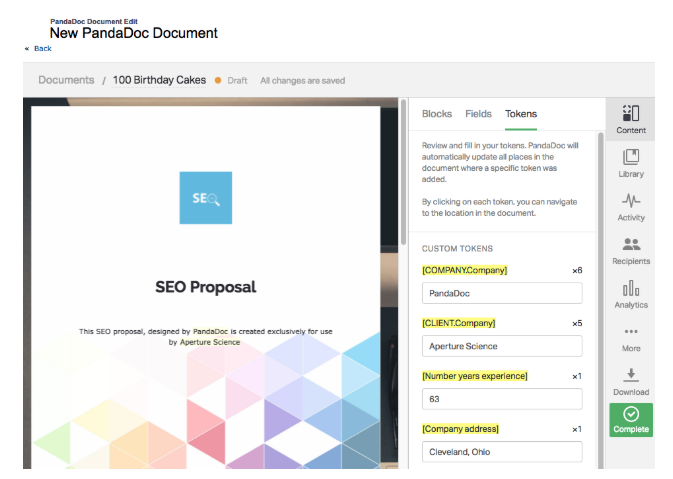Open the Recipients panel
This screenshot has width=673, height=479.
630,249
